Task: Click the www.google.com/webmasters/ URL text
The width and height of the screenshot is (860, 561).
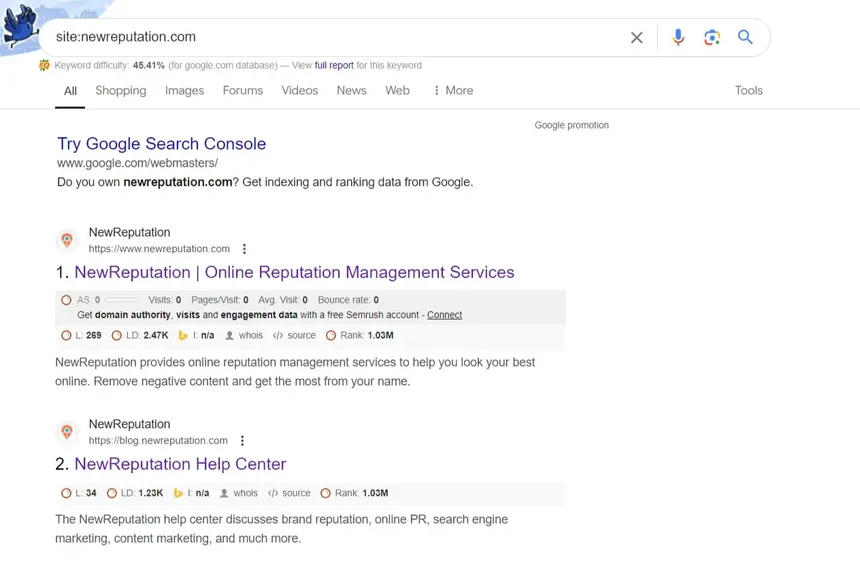Action: (137, 163)
